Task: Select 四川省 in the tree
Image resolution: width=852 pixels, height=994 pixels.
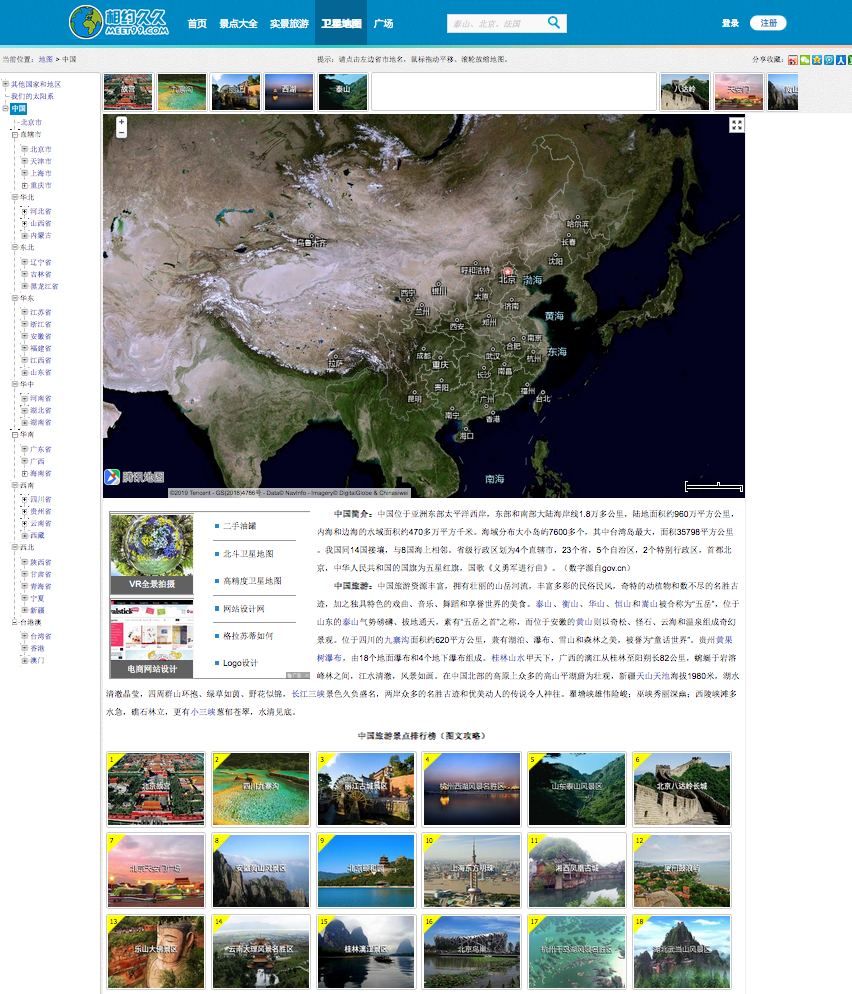Action: pyautogui.click(x=41, y=499)
